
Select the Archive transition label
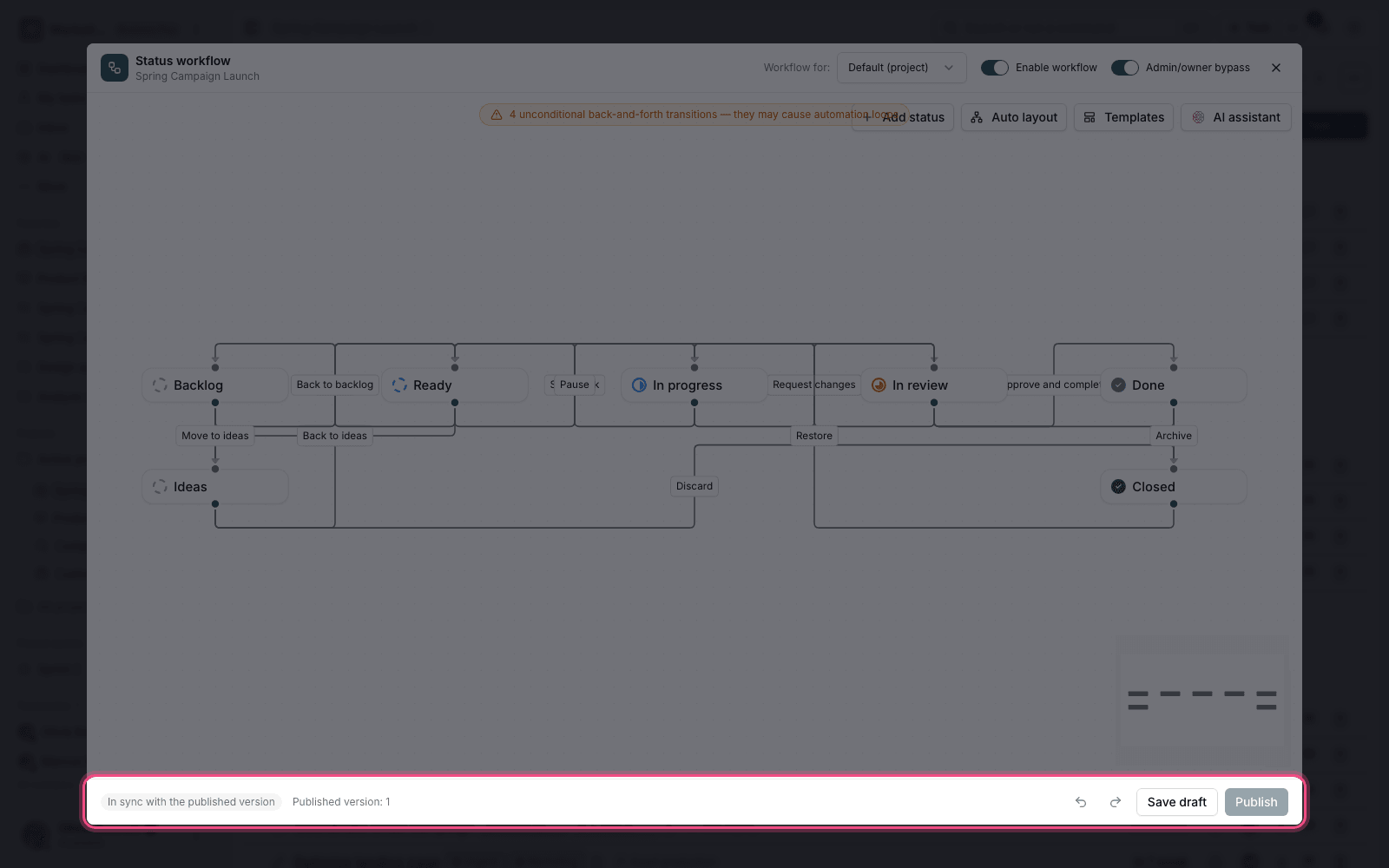coord(1174,436)
